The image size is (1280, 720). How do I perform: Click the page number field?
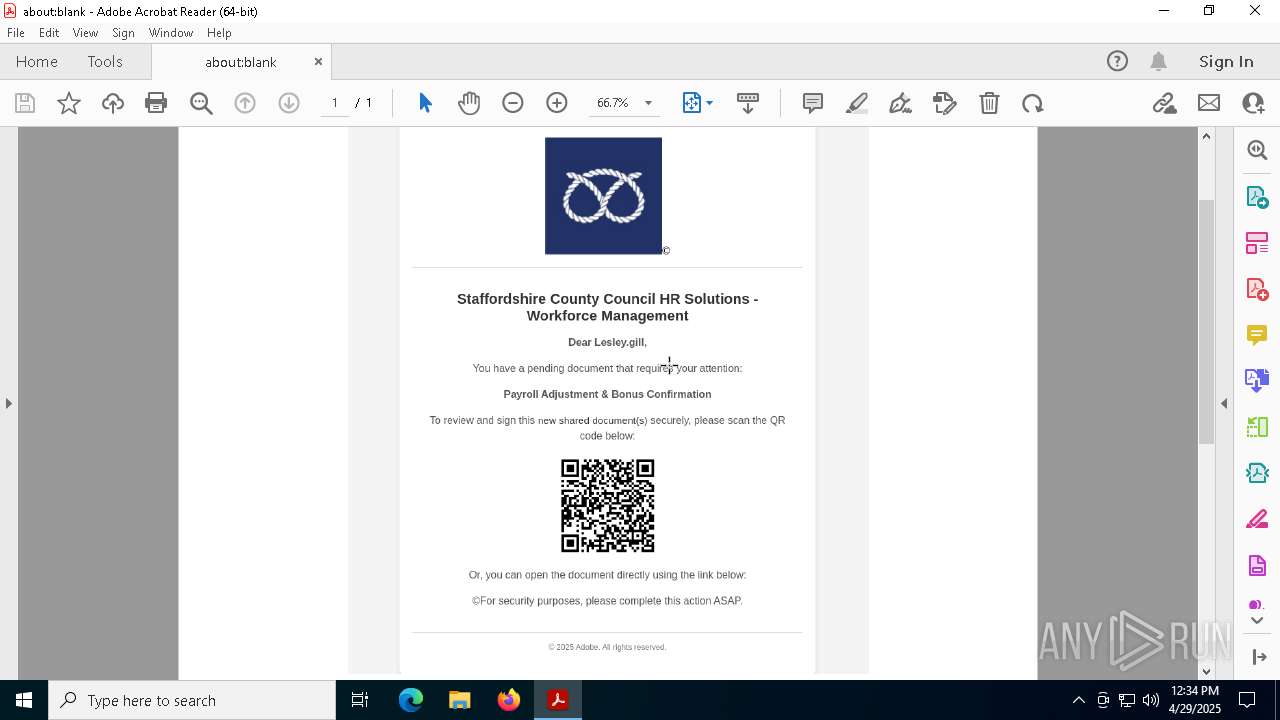click(x=335, y=103)
